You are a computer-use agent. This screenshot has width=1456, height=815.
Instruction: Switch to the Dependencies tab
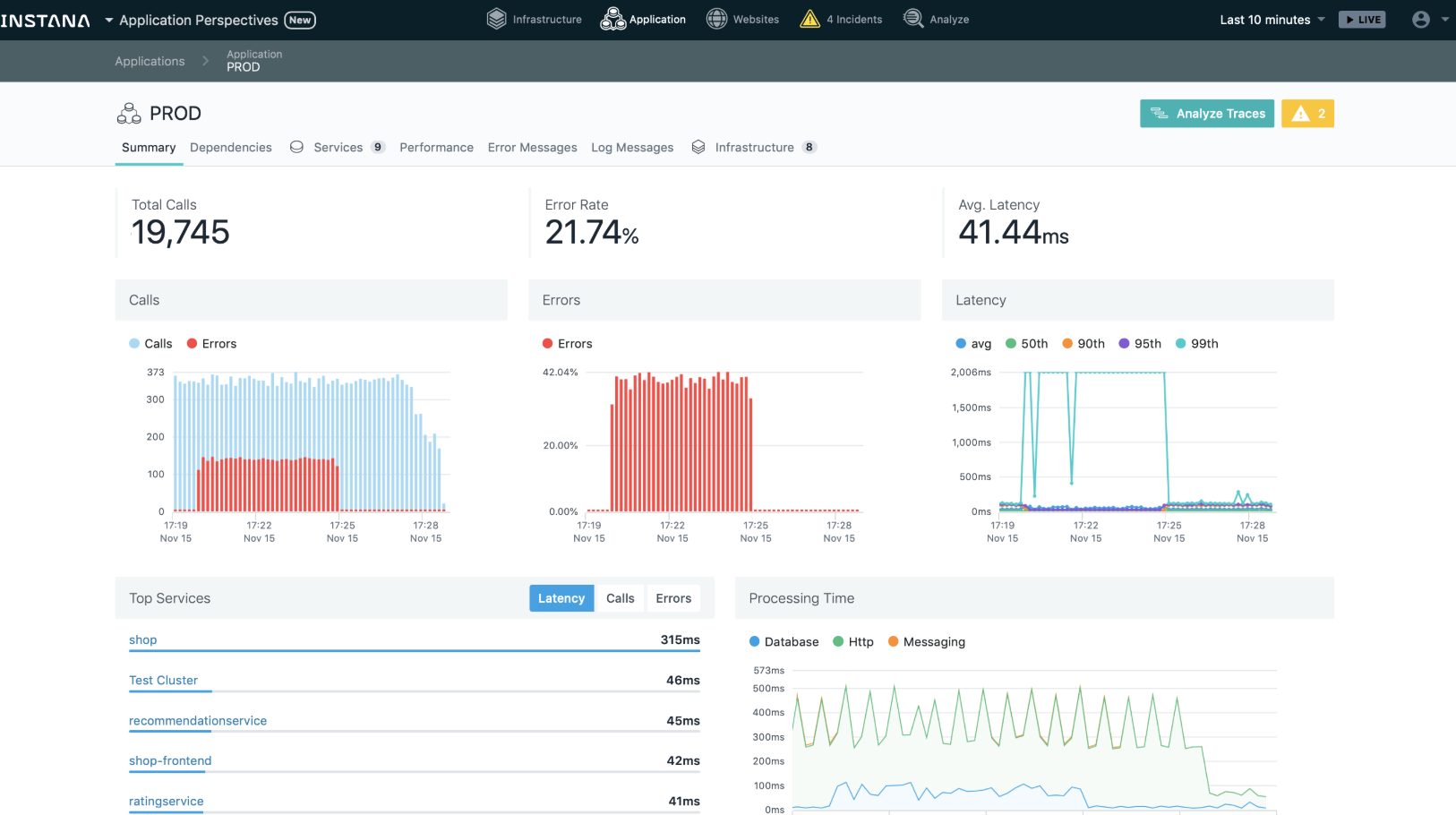230,147
